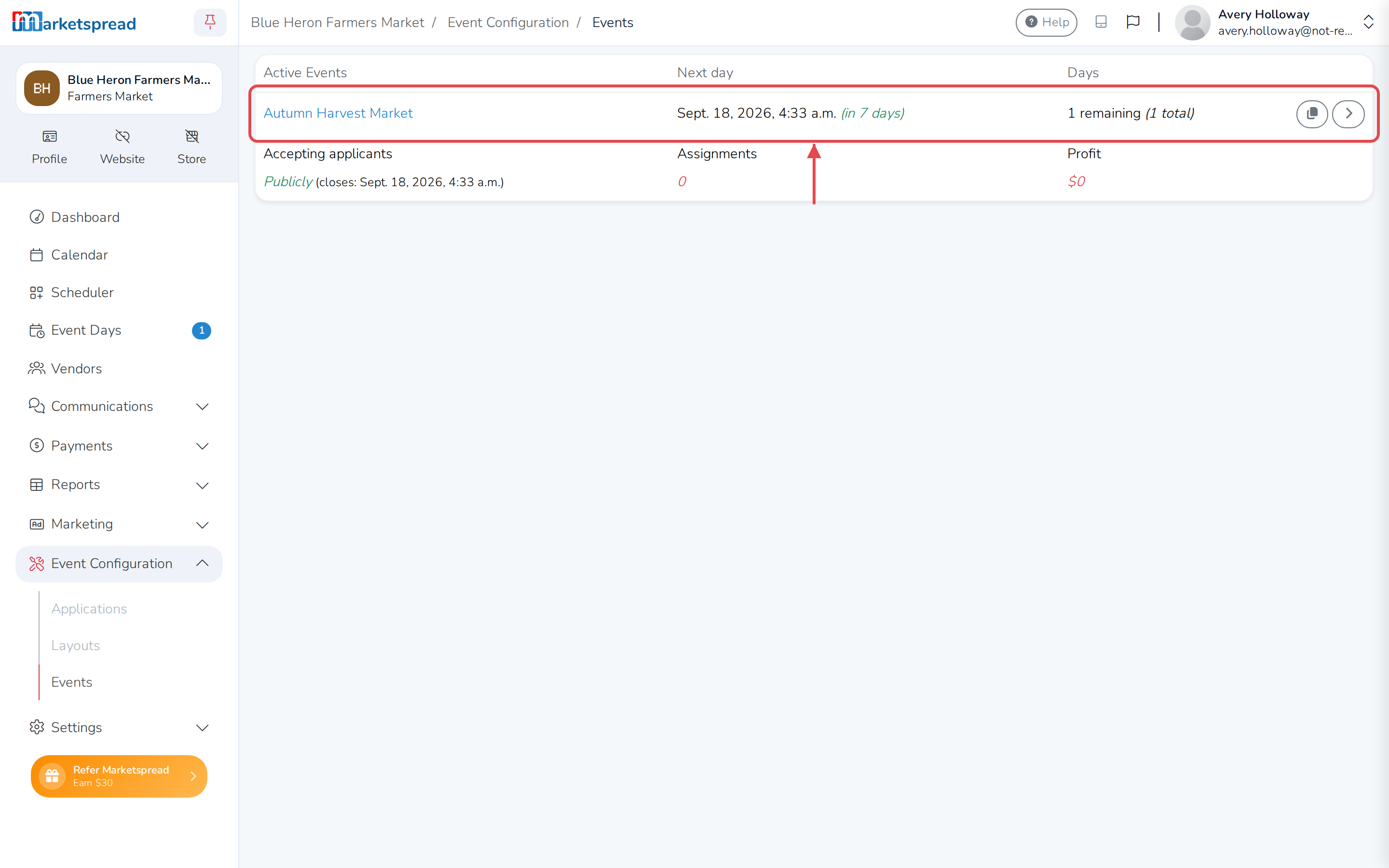The image size is (1389, 868).
Task: Click the Dashboard gauge icon
Action: pos(37,217)
